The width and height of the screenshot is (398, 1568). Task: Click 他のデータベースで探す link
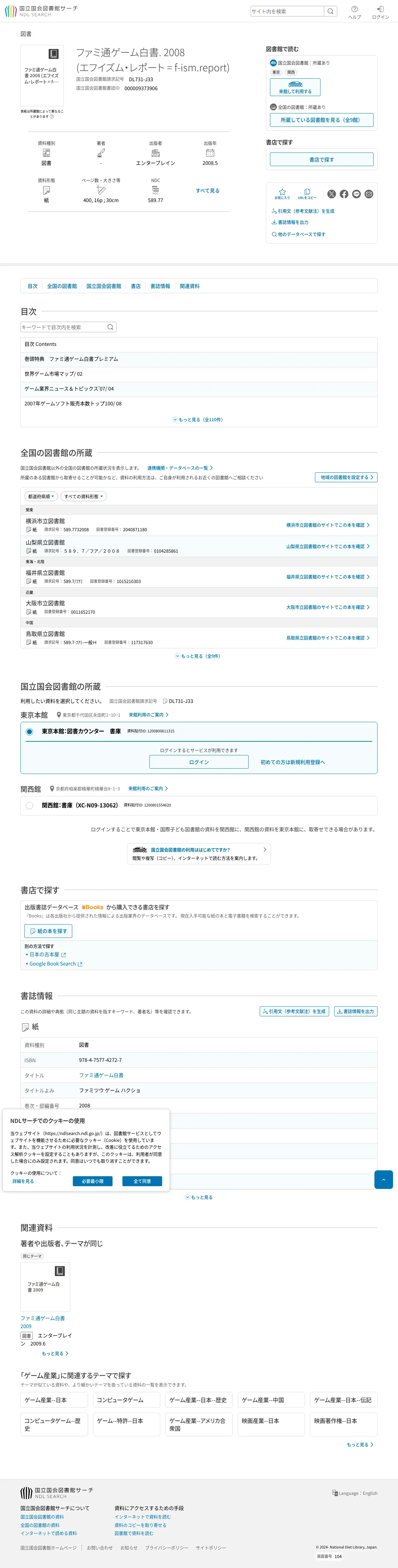[298, 234]
